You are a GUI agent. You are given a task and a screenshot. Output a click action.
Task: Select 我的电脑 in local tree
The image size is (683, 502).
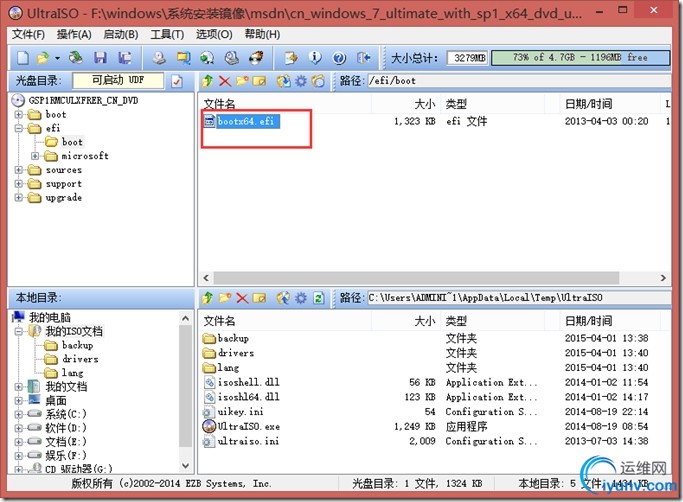pos(50,317)
